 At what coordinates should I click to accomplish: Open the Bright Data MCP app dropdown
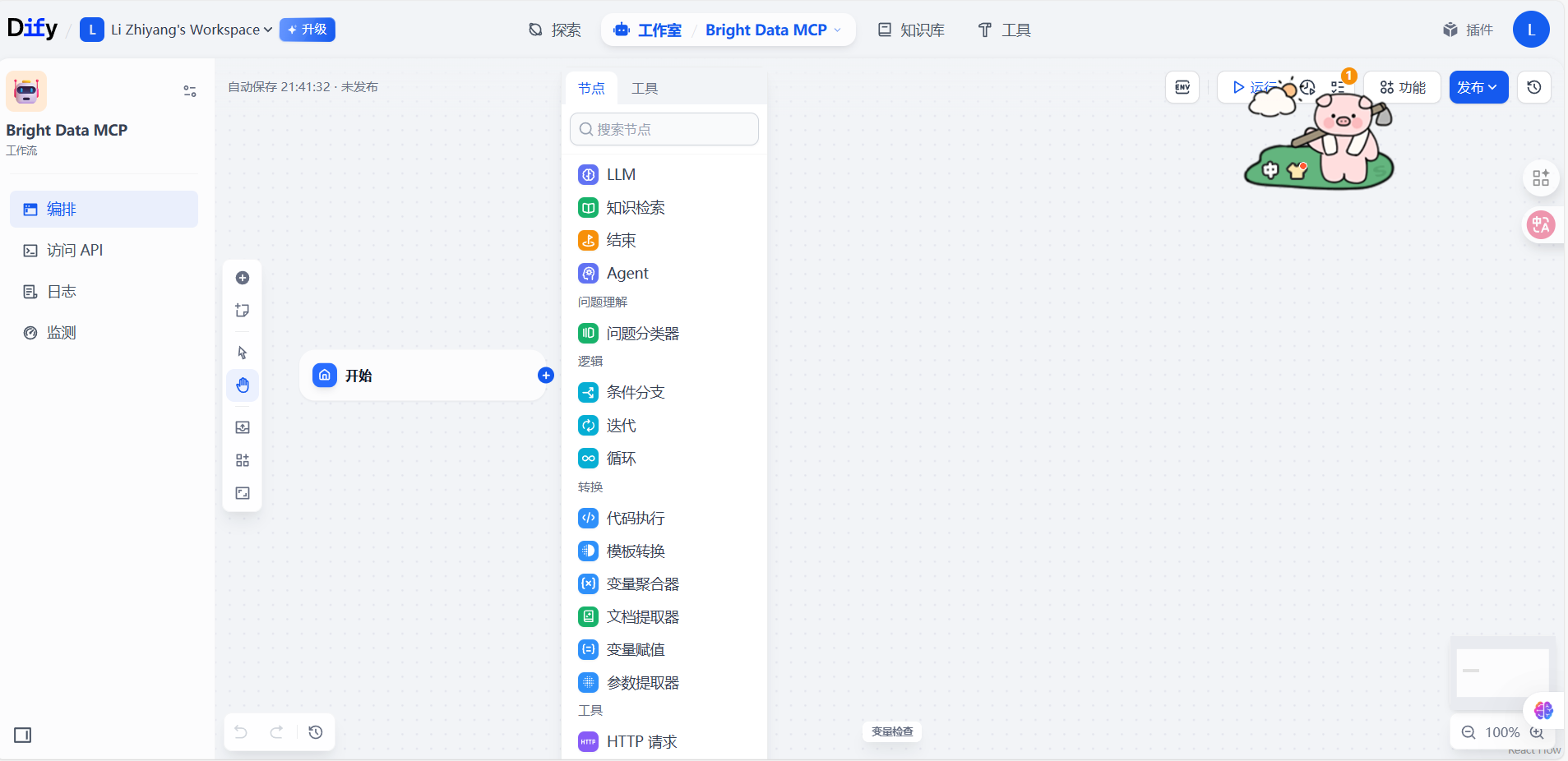point(774,30)
